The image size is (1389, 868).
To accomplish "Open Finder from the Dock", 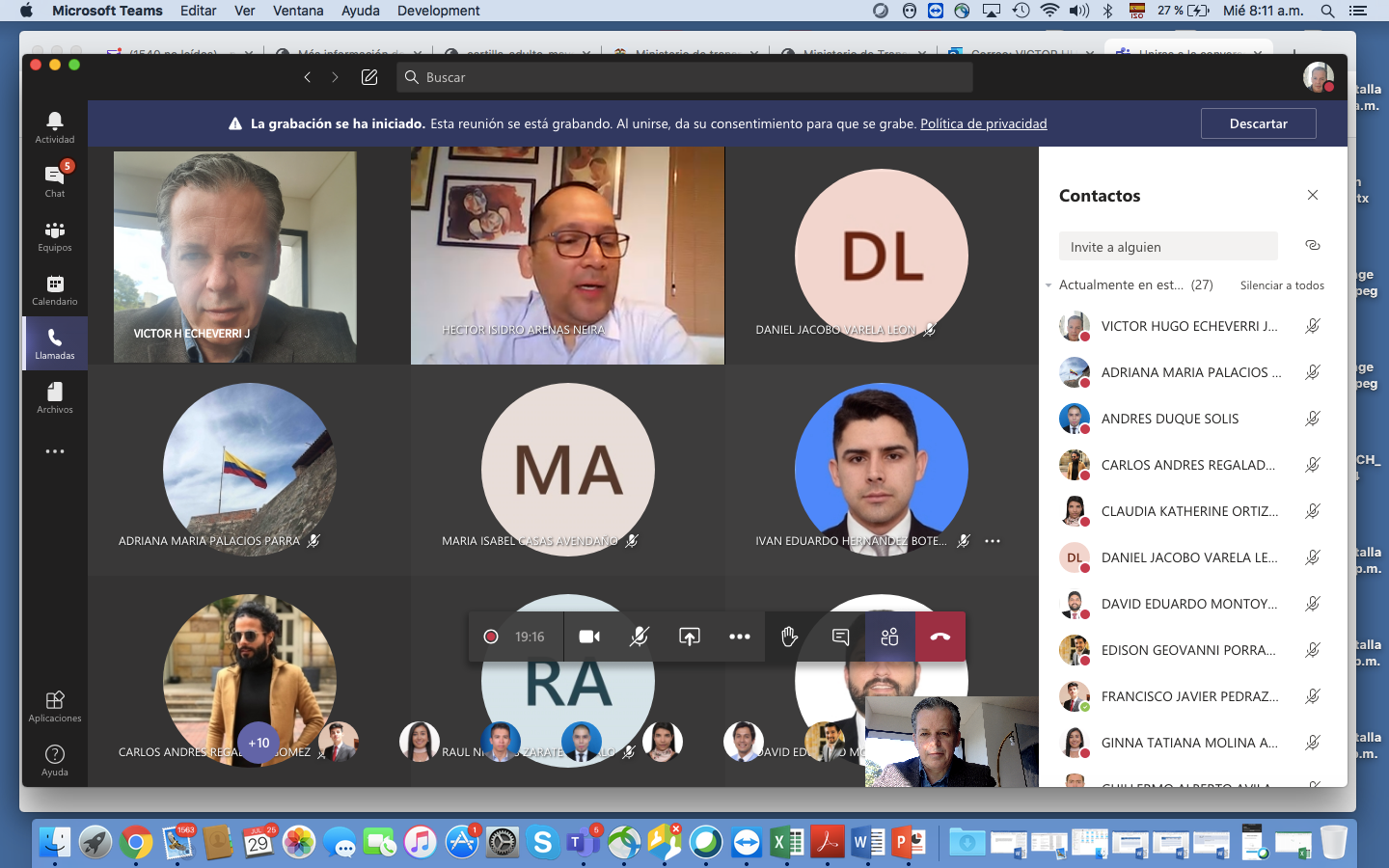I will (x=55, y=842).
